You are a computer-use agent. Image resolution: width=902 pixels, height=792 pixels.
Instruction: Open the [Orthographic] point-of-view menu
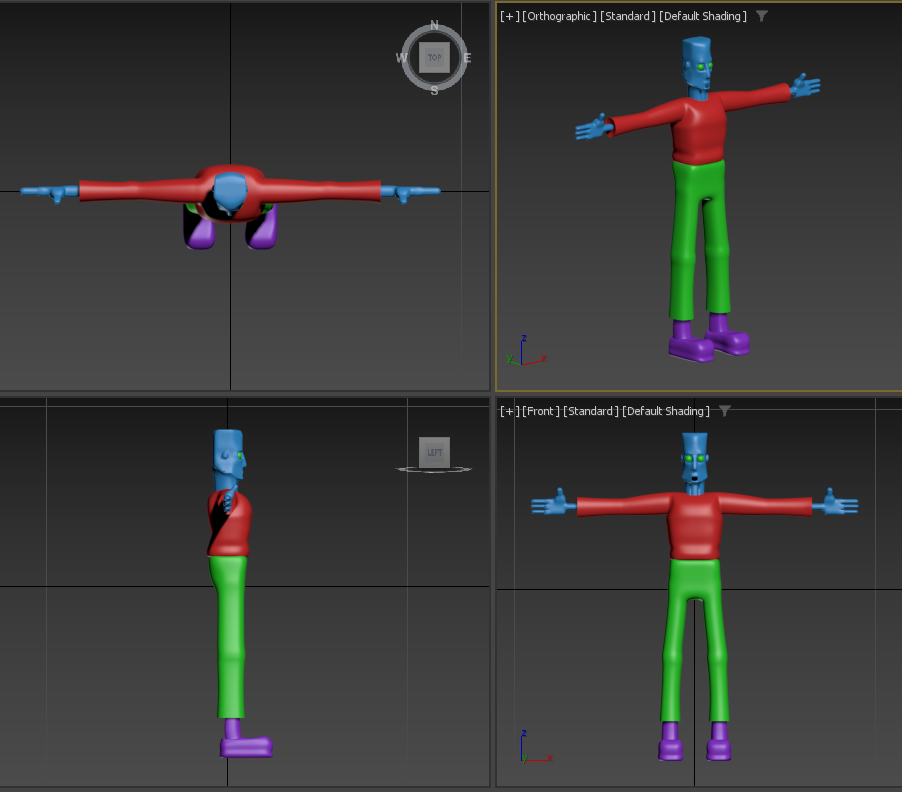pos(559,16)
